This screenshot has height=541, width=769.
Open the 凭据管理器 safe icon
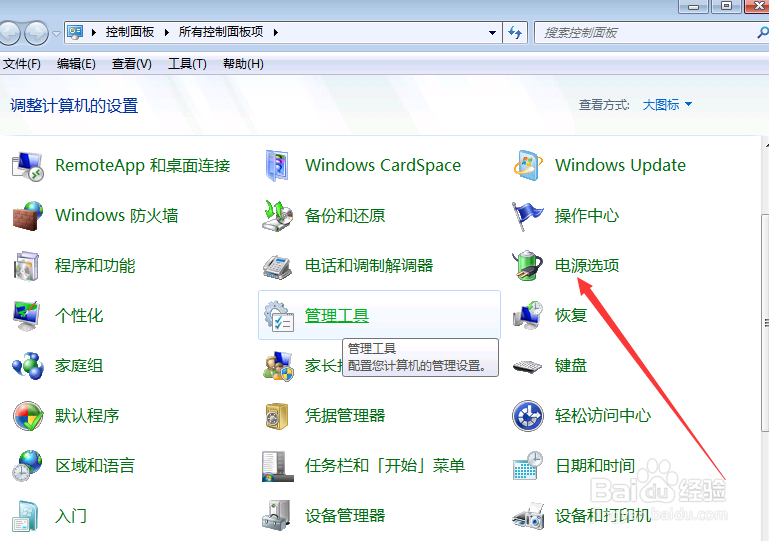click(x=277, y=416)
